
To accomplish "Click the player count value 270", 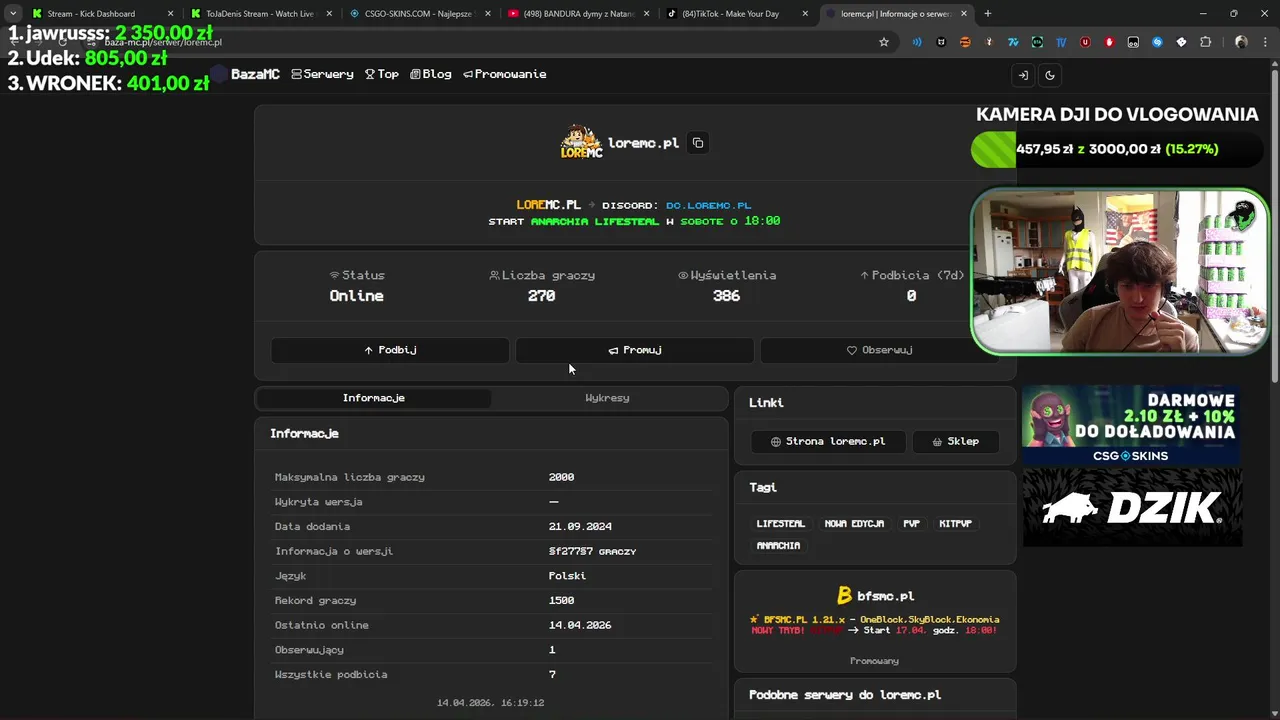I will 541,296.
